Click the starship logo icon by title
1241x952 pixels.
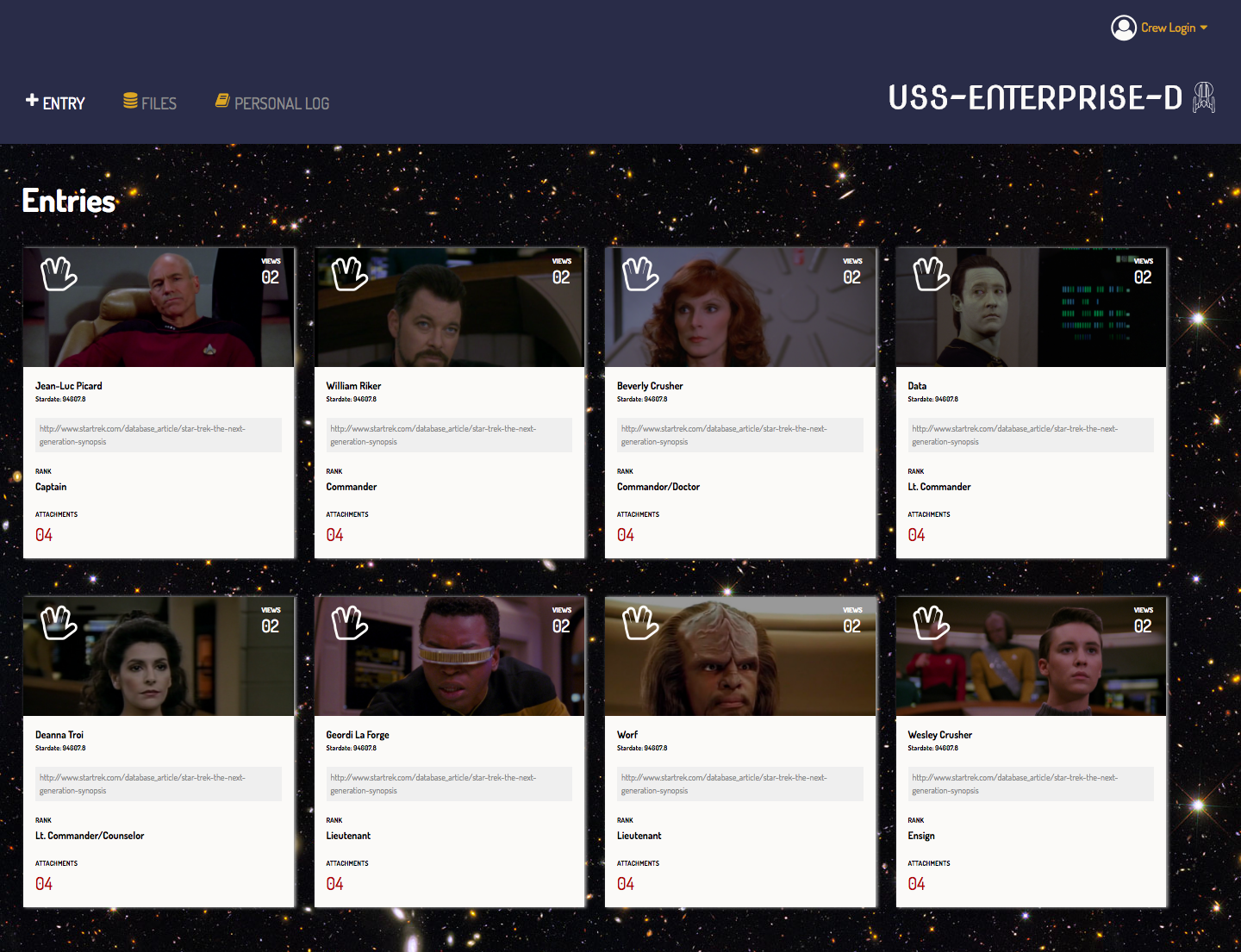(x=1204, y=97)
